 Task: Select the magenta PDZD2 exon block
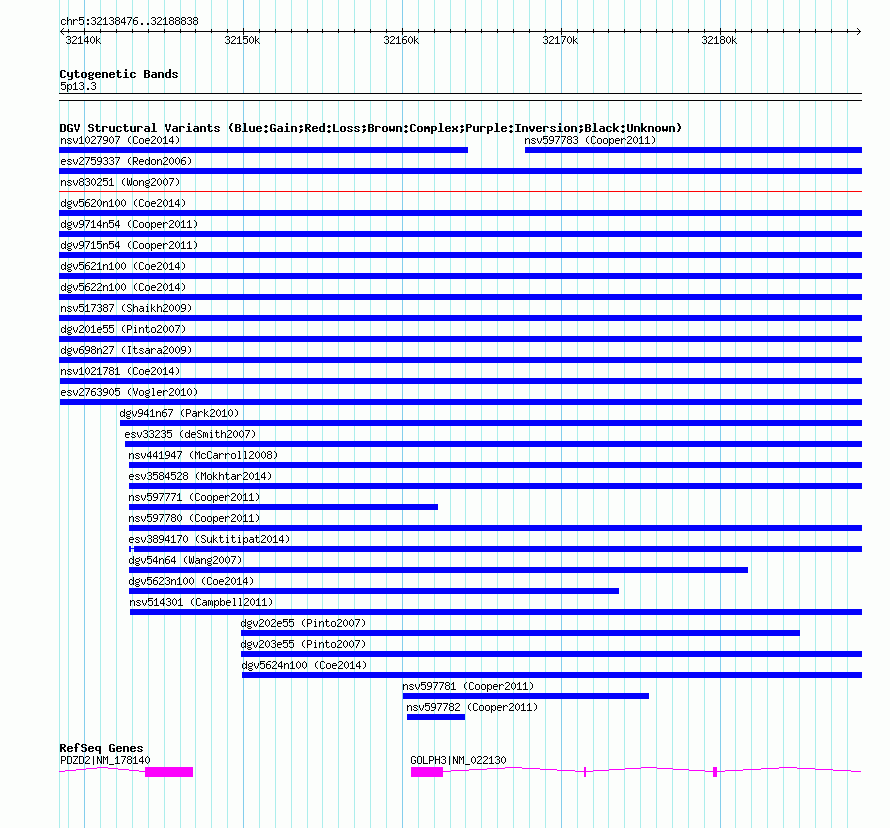(169, 772)
